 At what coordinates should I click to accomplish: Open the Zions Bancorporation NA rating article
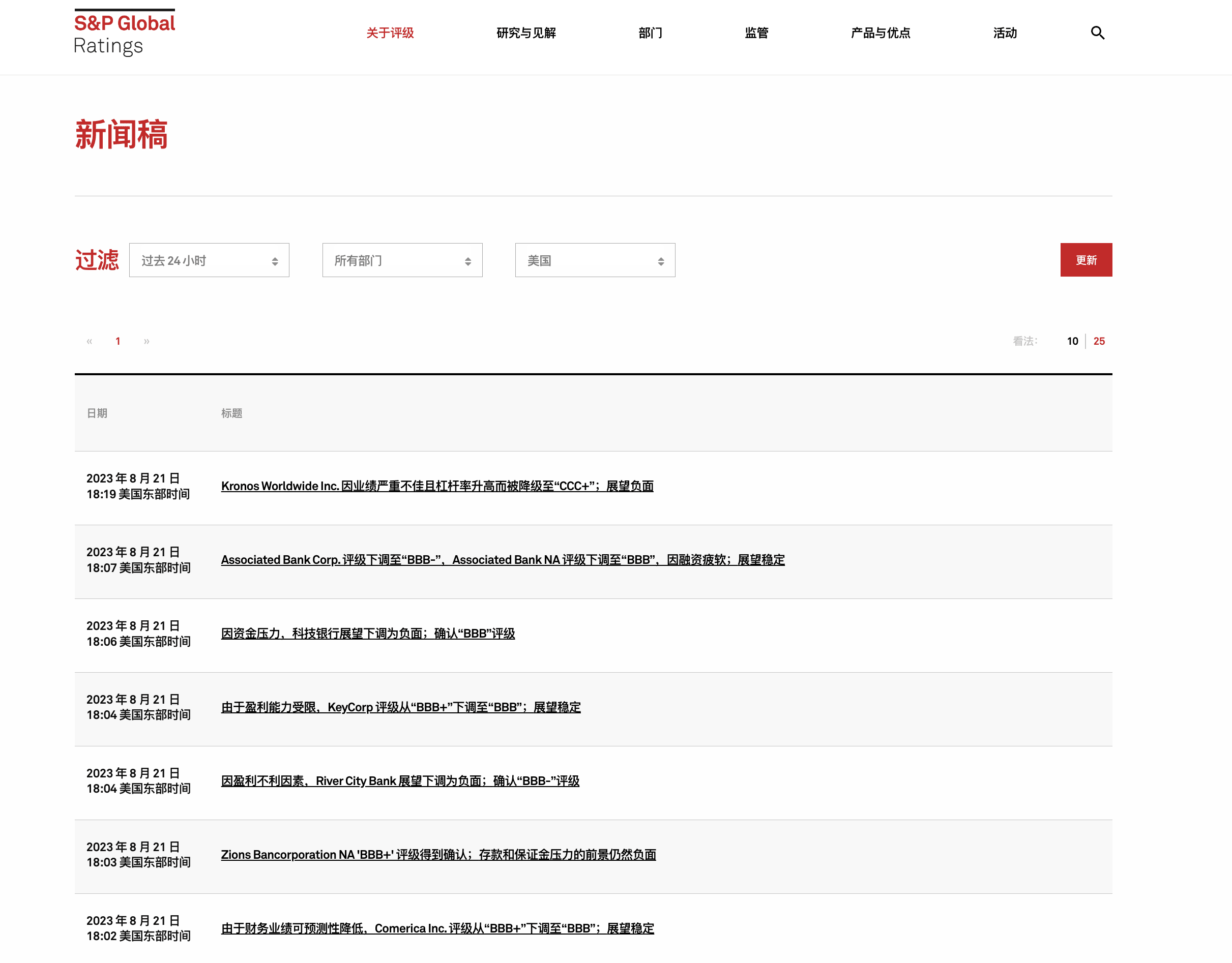[438, 854]
